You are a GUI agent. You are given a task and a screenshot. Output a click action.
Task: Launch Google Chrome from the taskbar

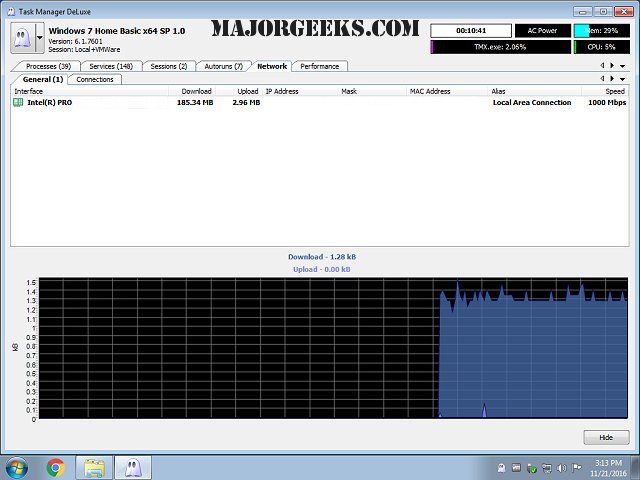pos(56,467)
